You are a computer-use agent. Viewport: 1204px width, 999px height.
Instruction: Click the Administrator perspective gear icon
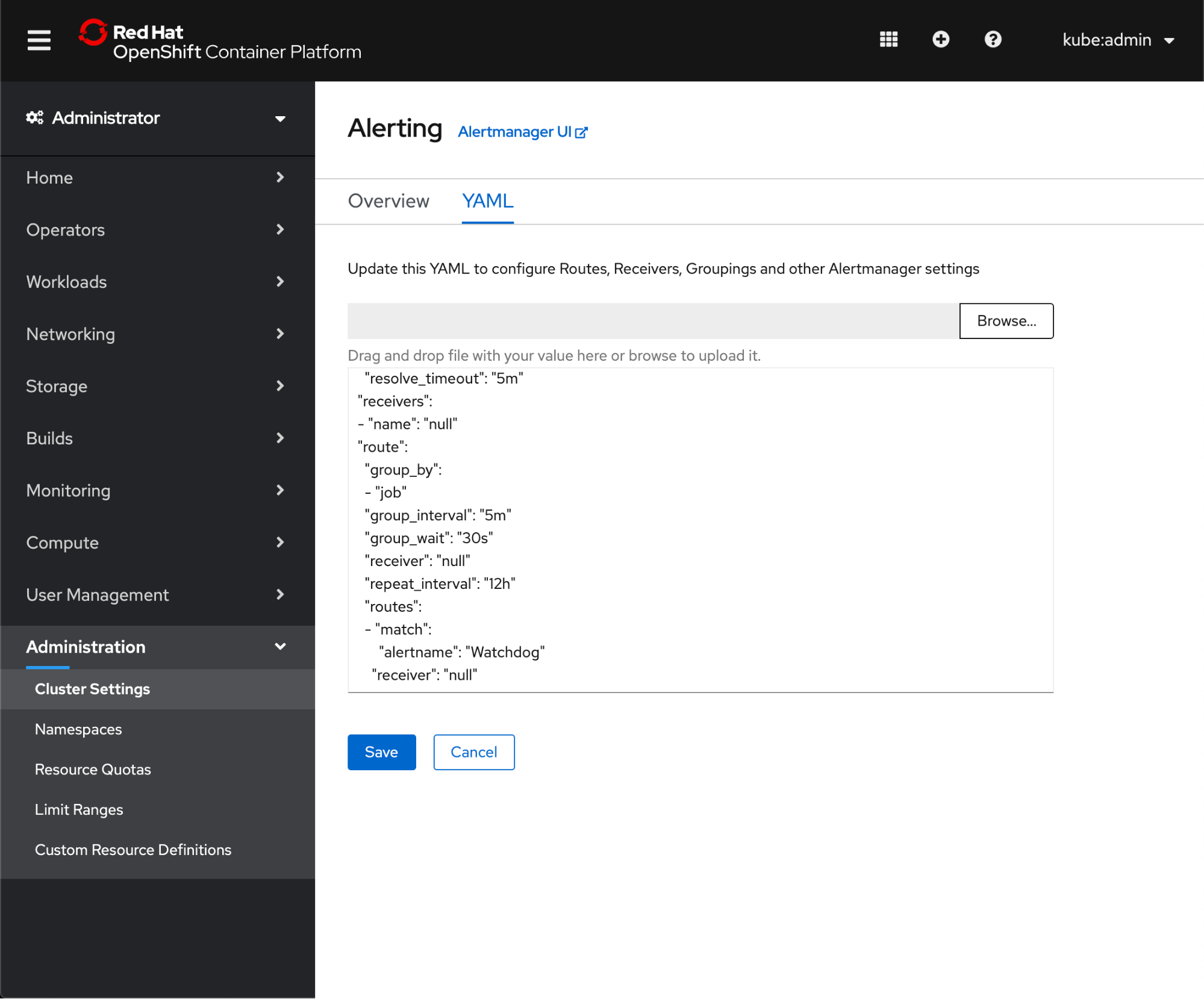click(34, 118)
